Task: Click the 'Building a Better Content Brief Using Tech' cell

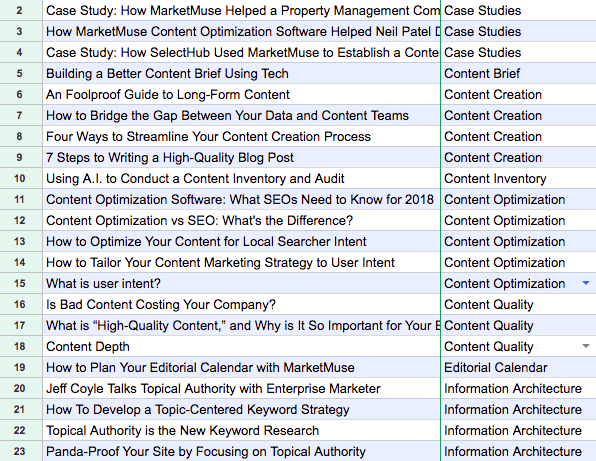Action: 241,73
